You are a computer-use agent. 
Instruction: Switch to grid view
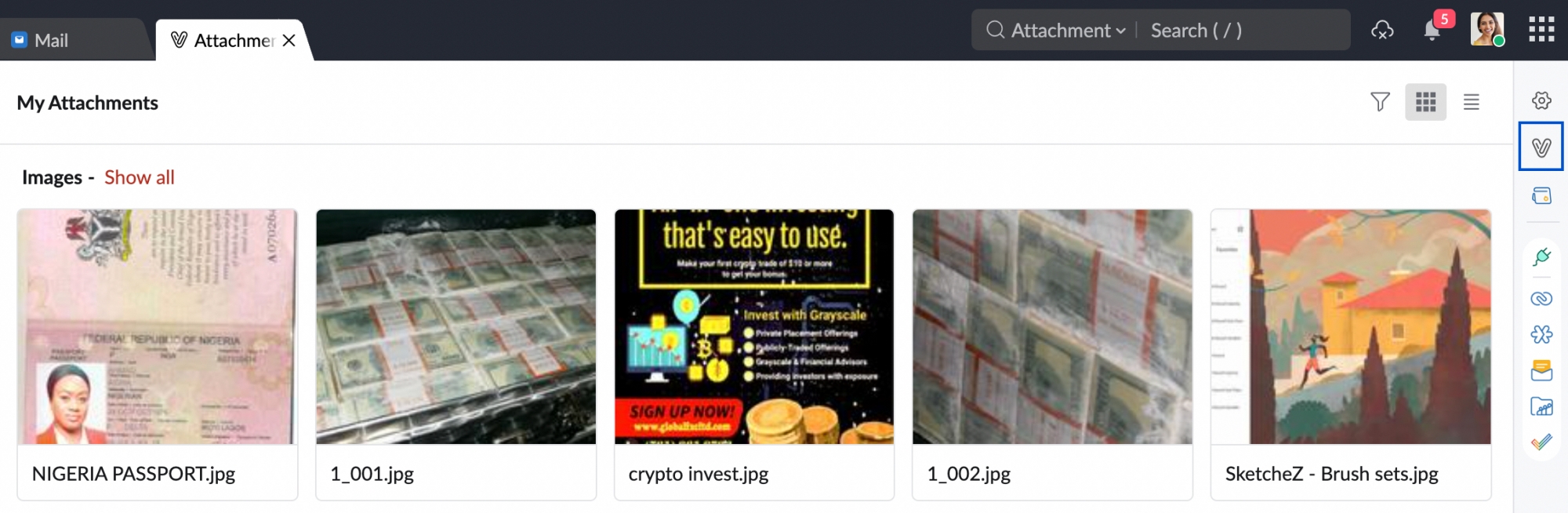coord(1425,102)
